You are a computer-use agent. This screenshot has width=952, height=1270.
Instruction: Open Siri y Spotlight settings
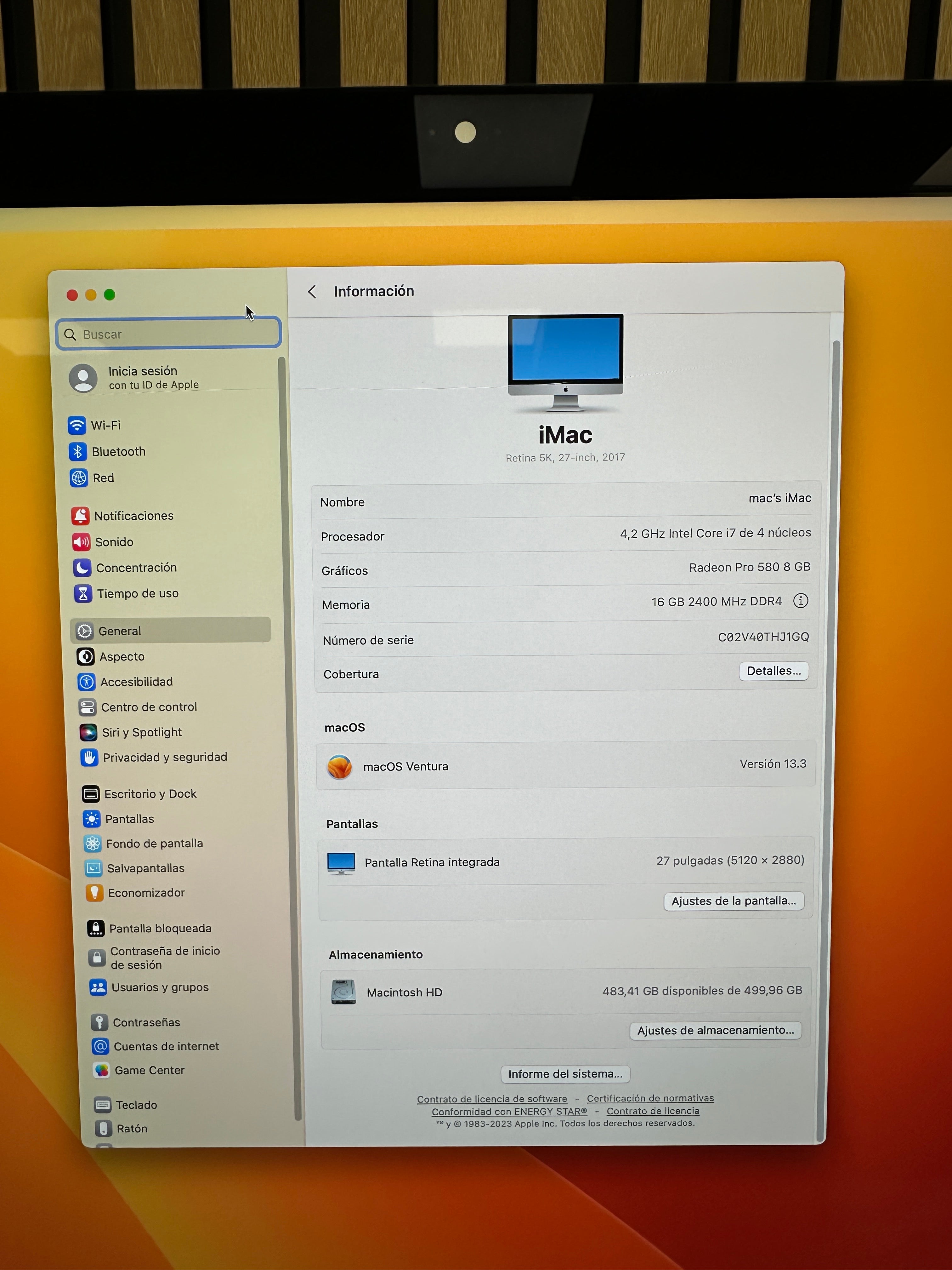click(141, 732)
